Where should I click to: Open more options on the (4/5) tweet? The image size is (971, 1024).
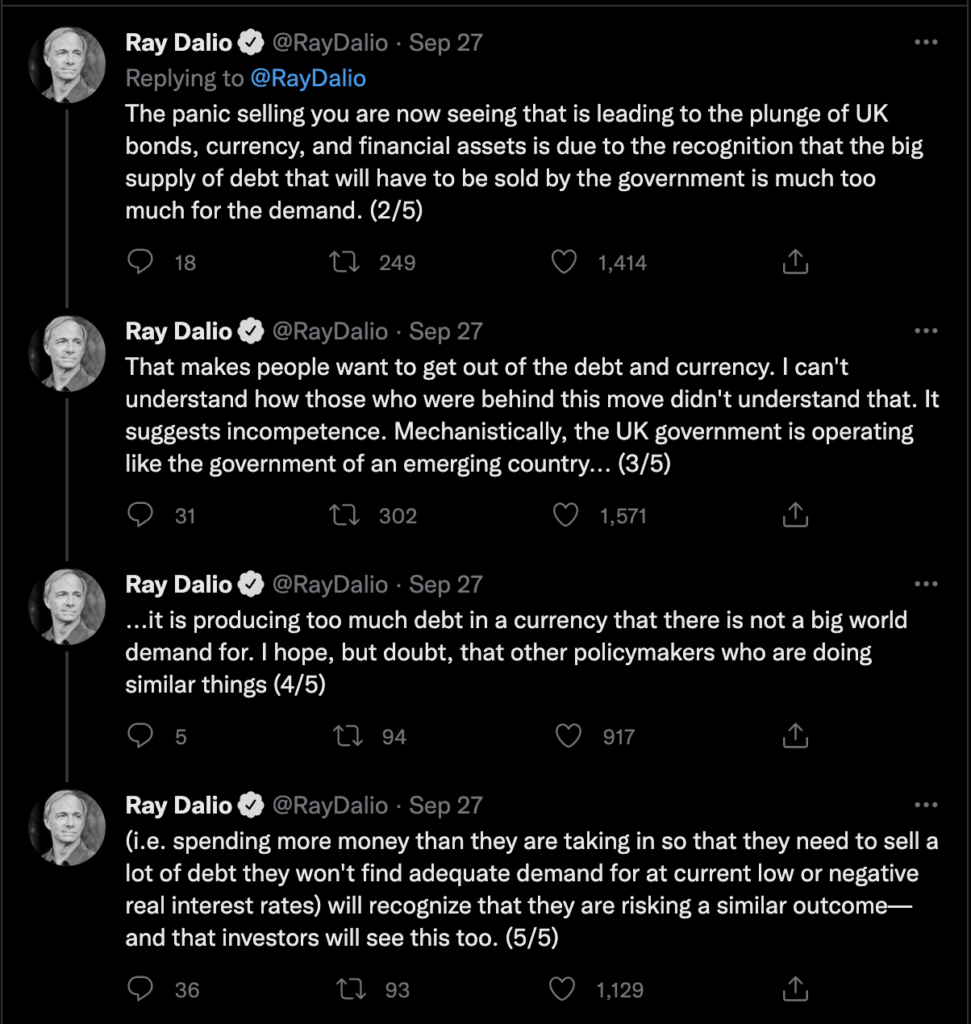926,584
